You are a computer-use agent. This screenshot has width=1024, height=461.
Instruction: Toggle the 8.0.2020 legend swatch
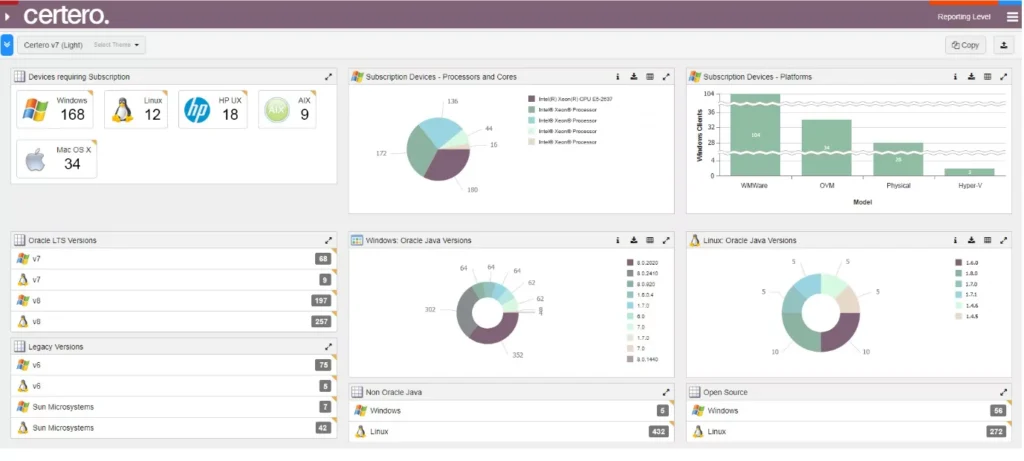630,262
